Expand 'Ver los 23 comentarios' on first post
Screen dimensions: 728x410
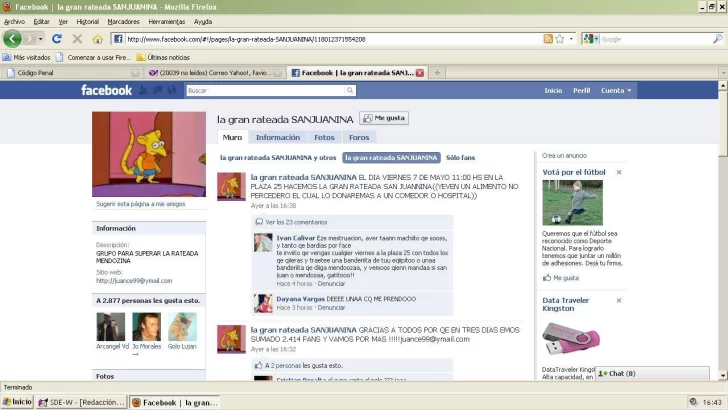tap(296, 222)
